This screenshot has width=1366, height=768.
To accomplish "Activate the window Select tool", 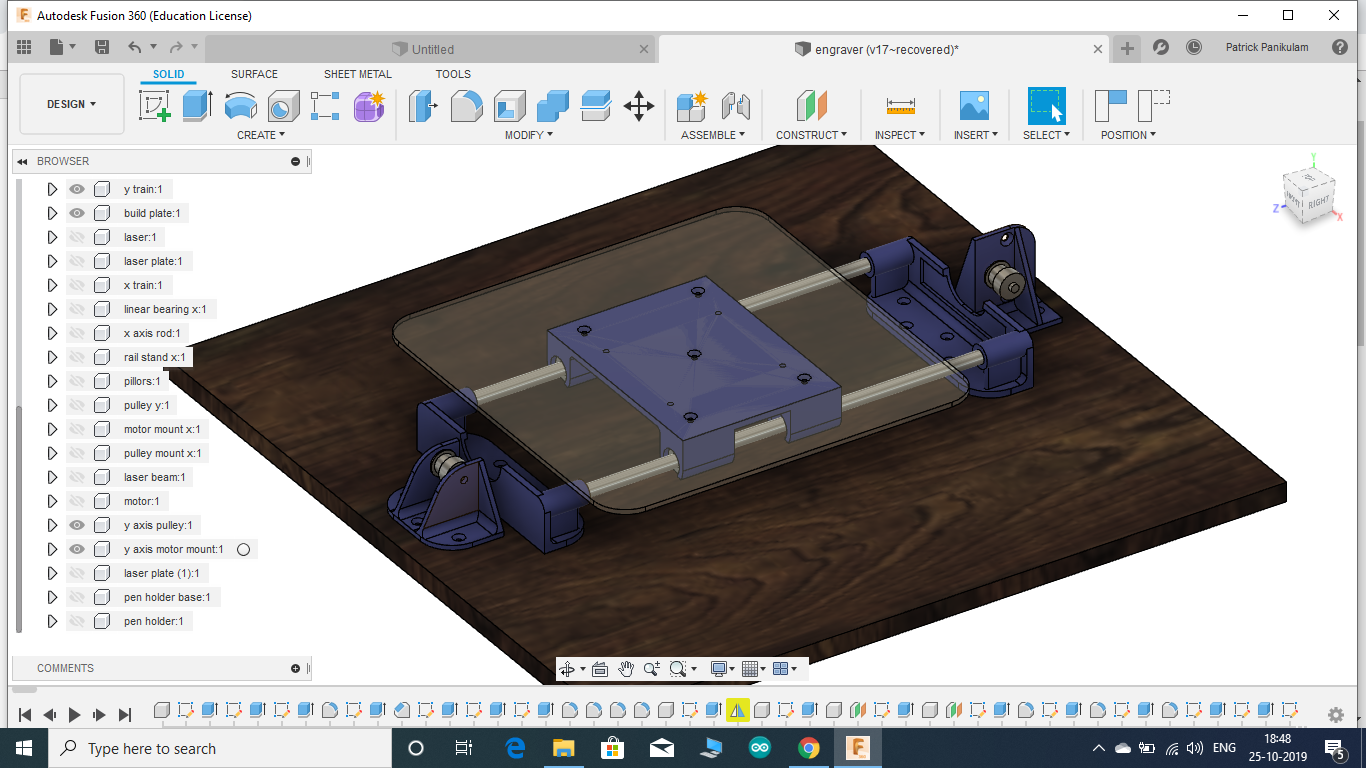I will 1047,106.
